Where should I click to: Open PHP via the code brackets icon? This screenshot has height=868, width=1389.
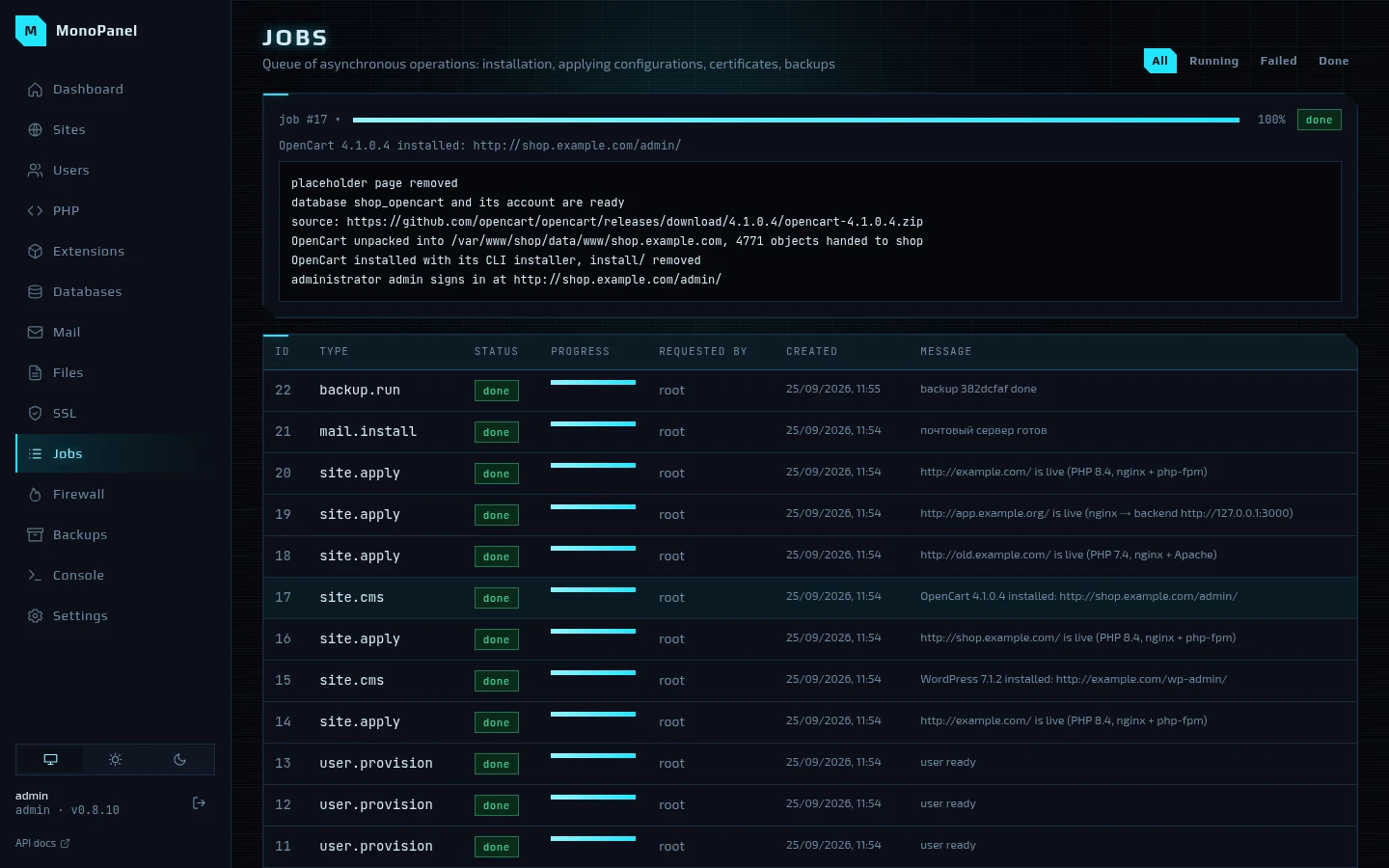(36, 211)
